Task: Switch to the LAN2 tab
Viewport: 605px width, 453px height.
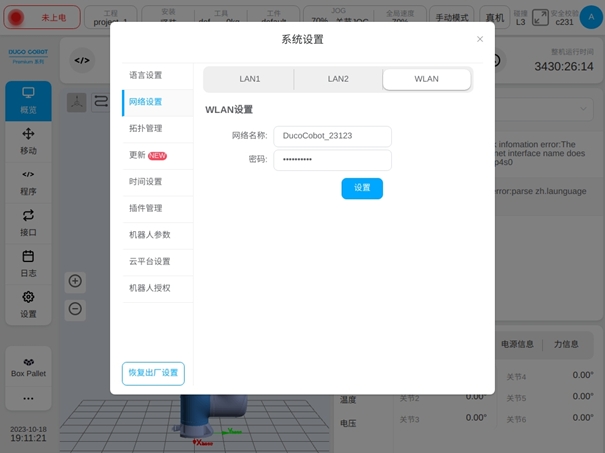Action: pos(338,80)
